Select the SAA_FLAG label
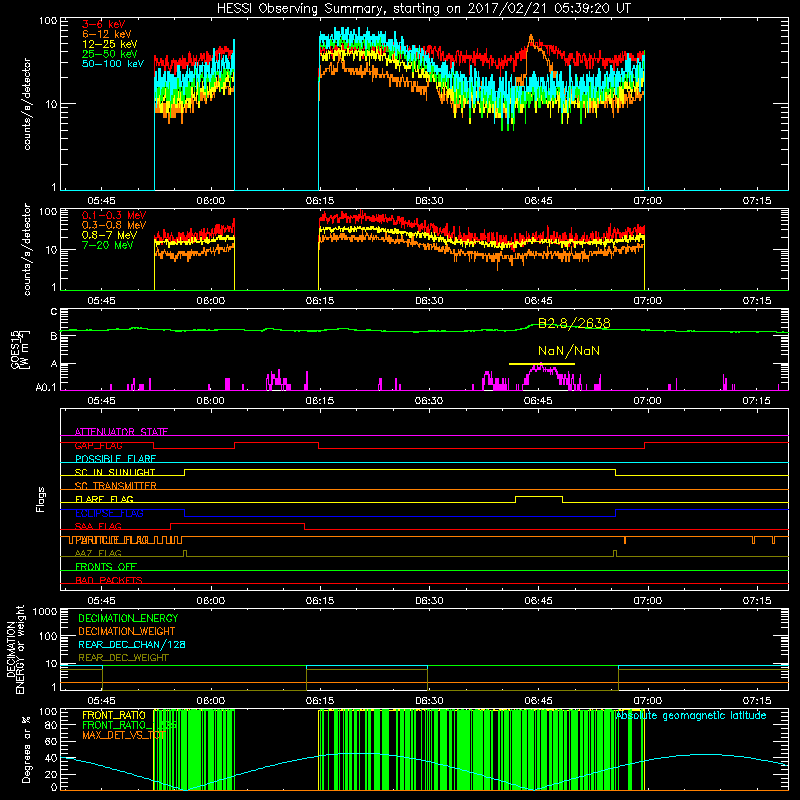 tap(98, 526)
